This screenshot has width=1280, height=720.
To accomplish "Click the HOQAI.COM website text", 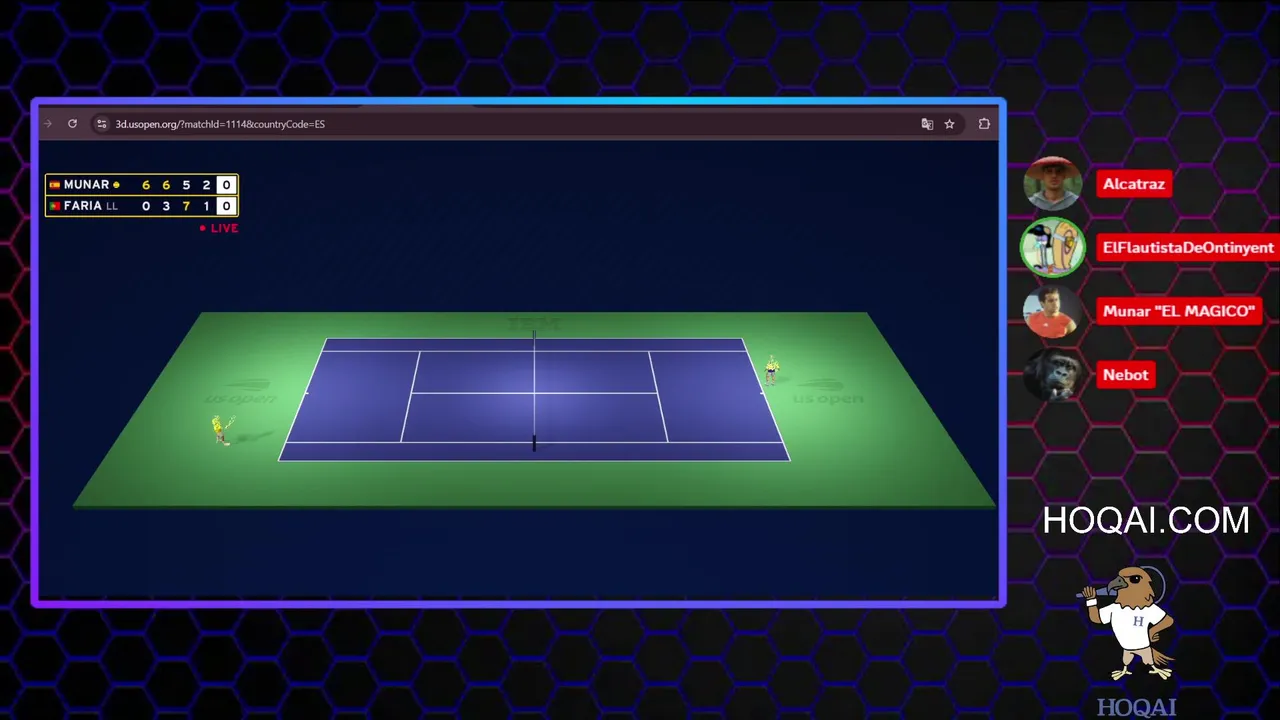I will coord(1146,520).
